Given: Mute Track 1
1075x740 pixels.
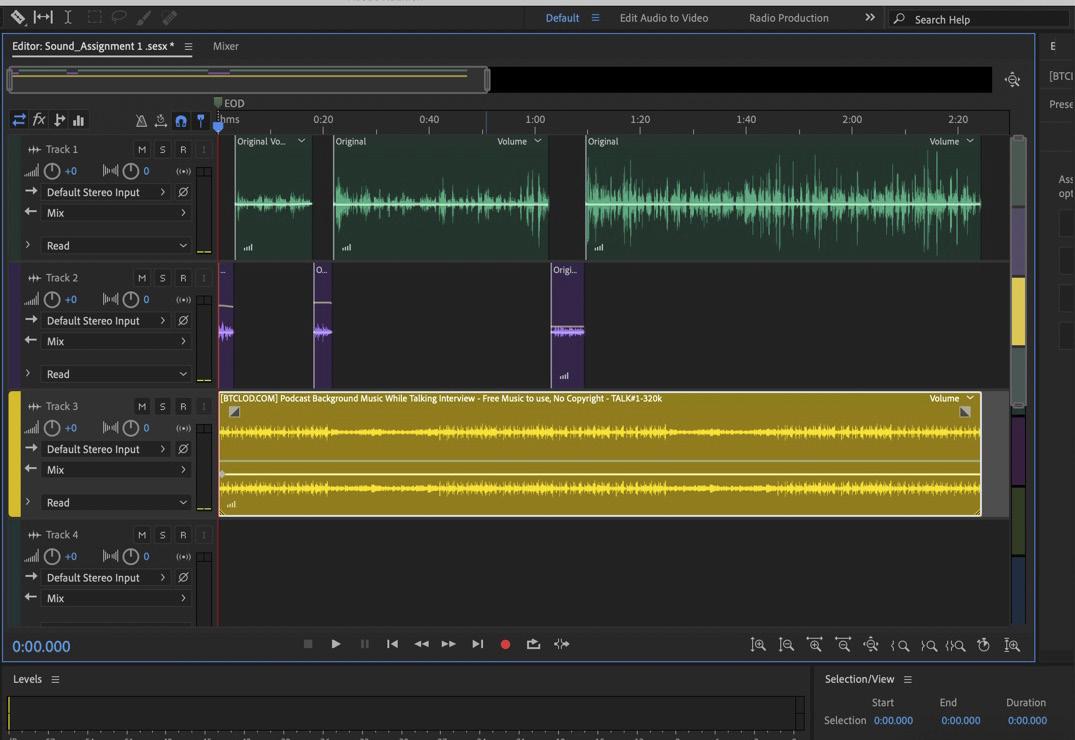Looking at the screenshot, I should point(142,150).
